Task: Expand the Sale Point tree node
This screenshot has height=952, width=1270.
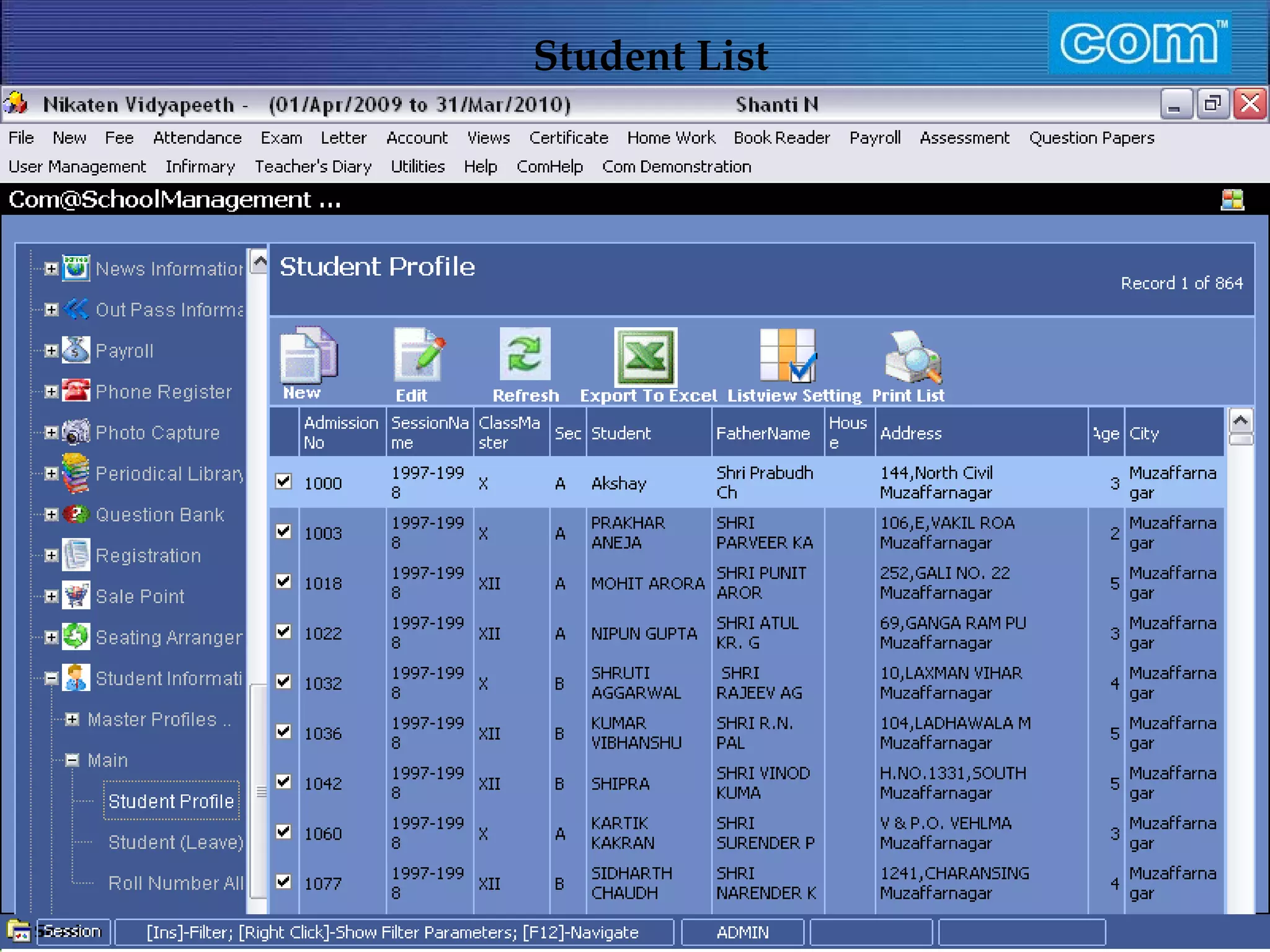Action: [51, 596]
